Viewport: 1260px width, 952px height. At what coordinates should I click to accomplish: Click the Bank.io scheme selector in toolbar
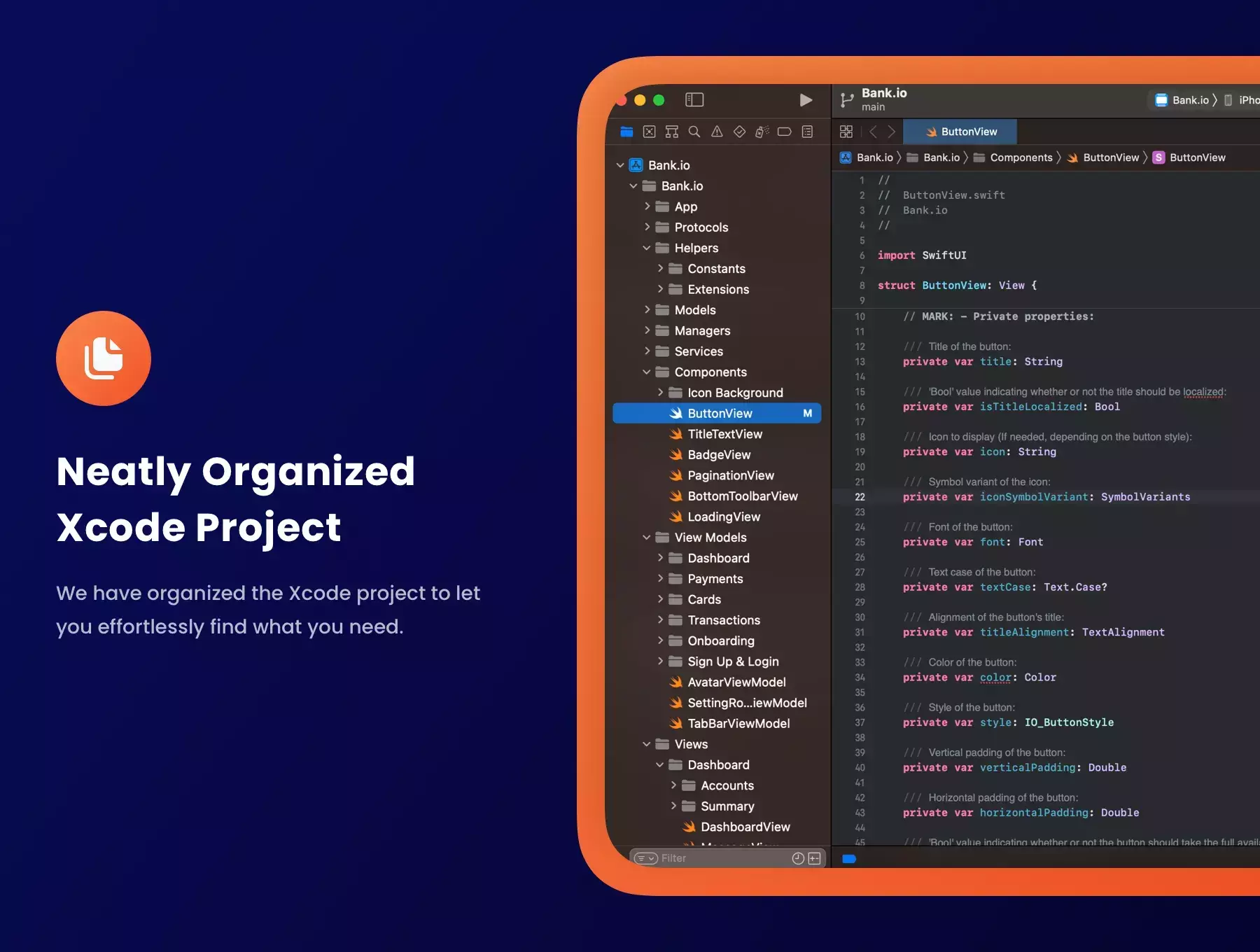1182,100
